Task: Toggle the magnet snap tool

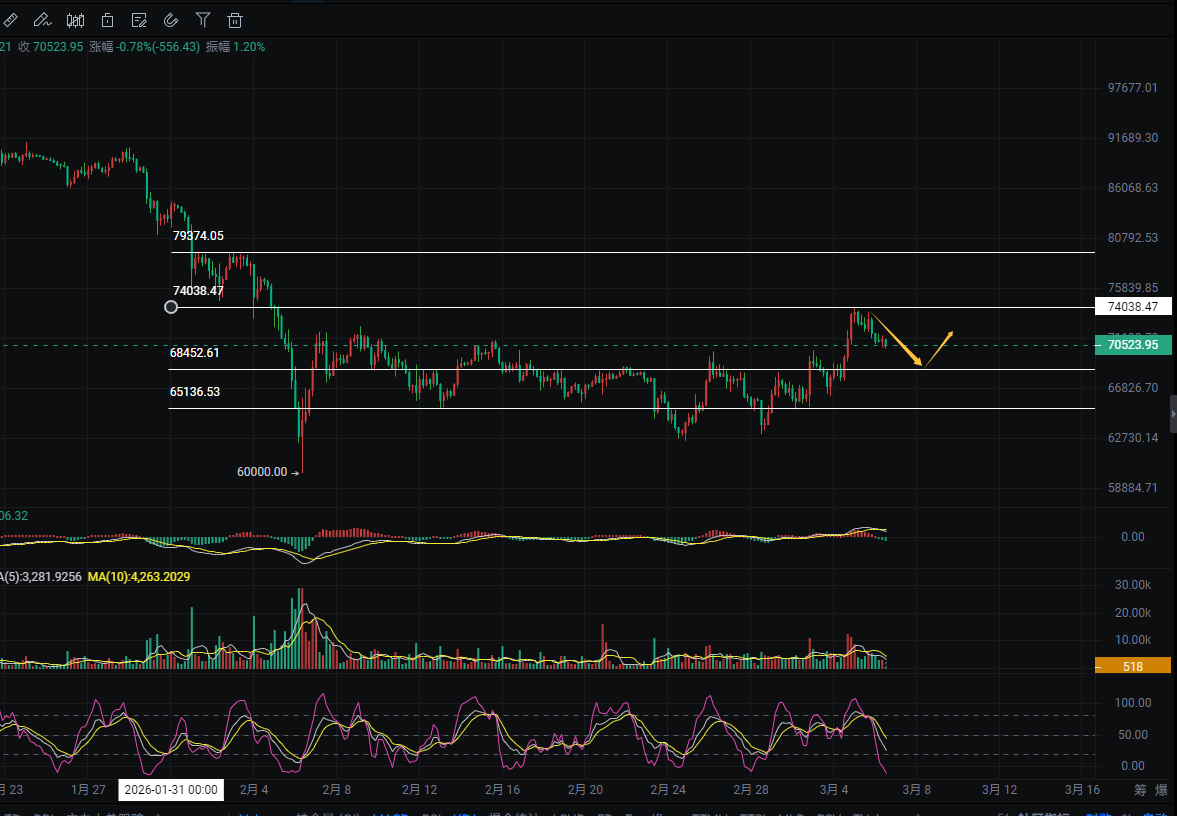Action: point(171,19)
